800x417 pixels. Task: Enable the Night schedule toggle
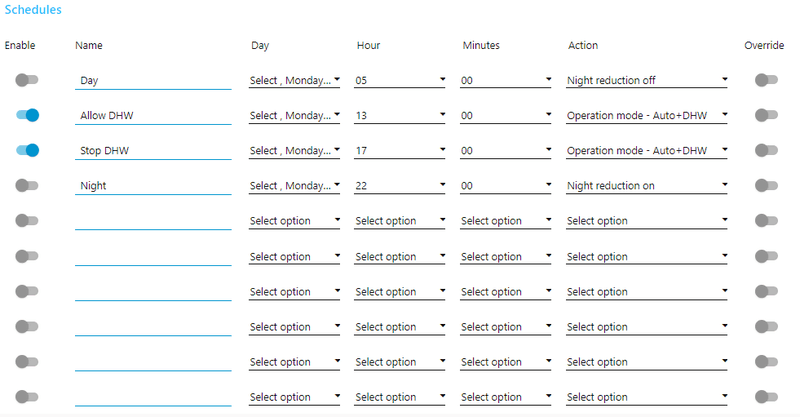[x=27, y=185]
